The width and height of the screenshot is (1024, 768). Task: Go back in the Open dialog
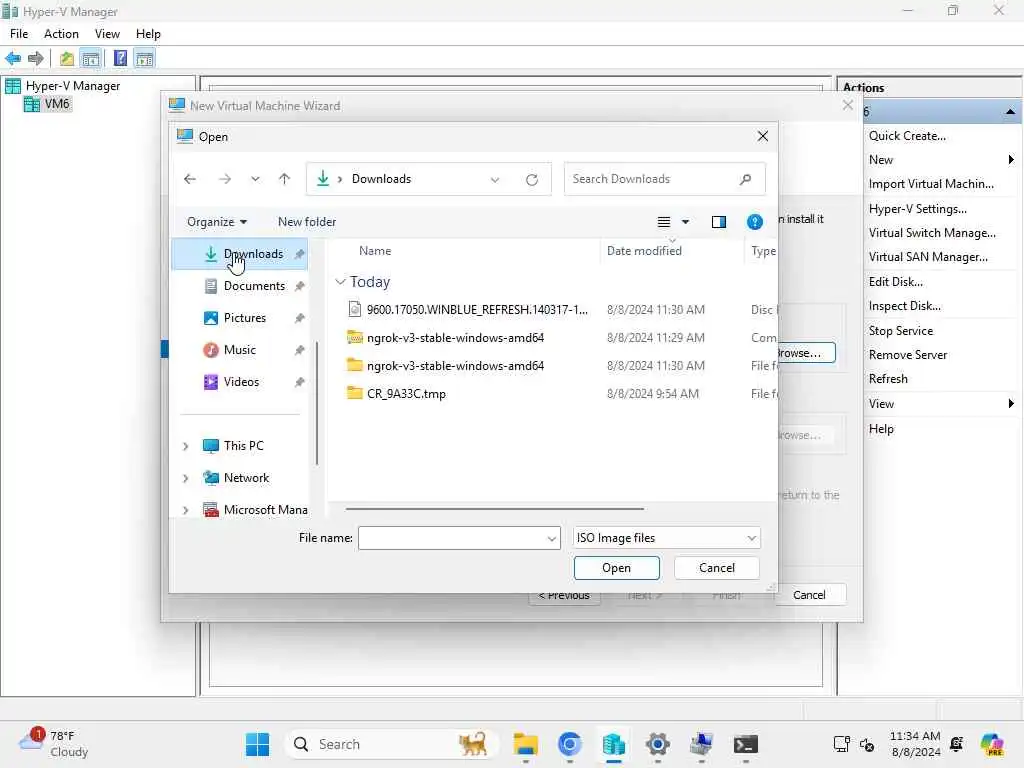[x=190, y=179]
